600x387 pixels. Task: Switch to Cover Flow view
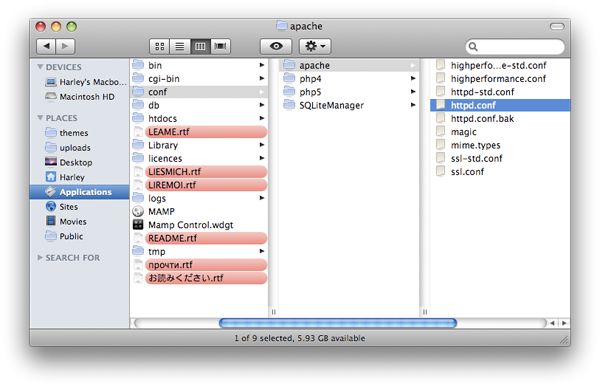[x=220, y=46]
